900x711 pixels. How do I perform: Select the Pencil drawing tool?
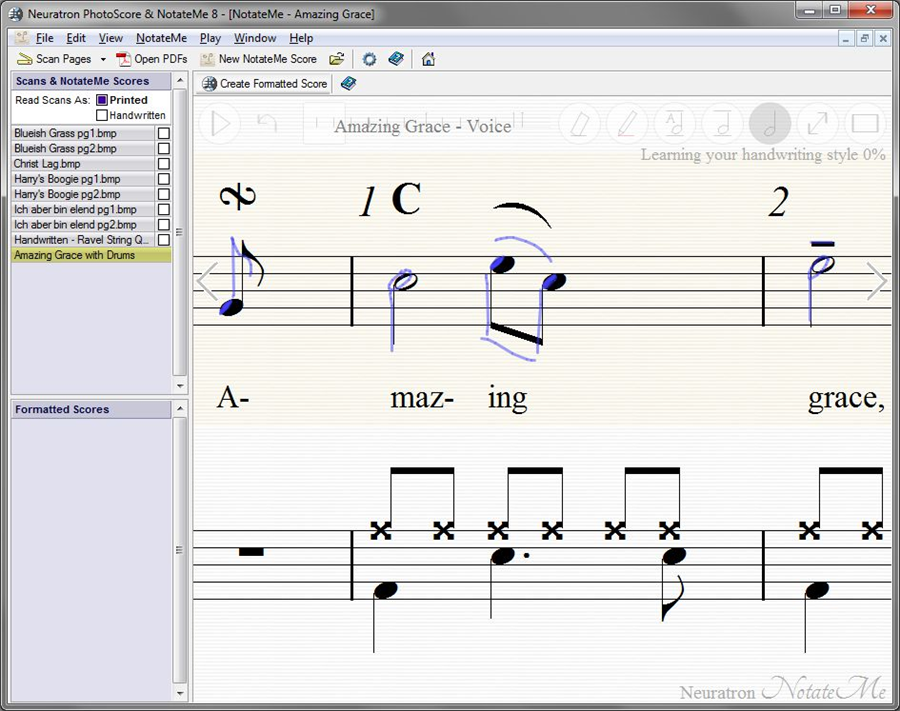(627, 124)
